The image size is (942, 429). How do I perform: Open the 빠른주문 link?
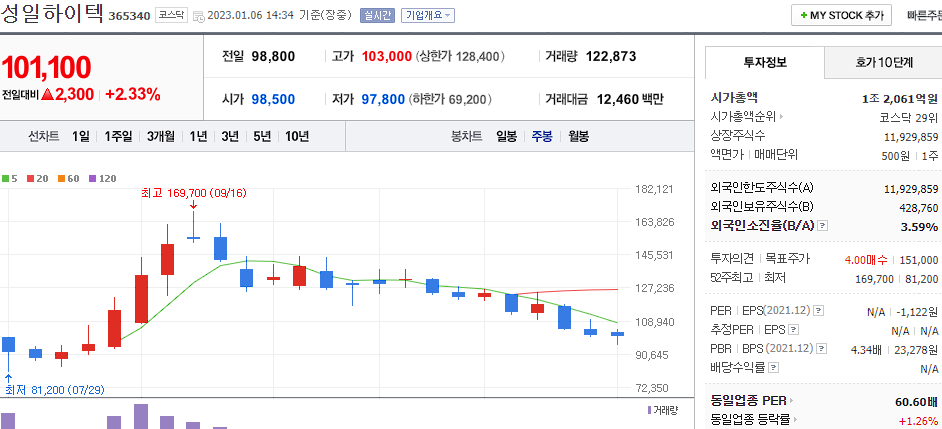[924, 16]
